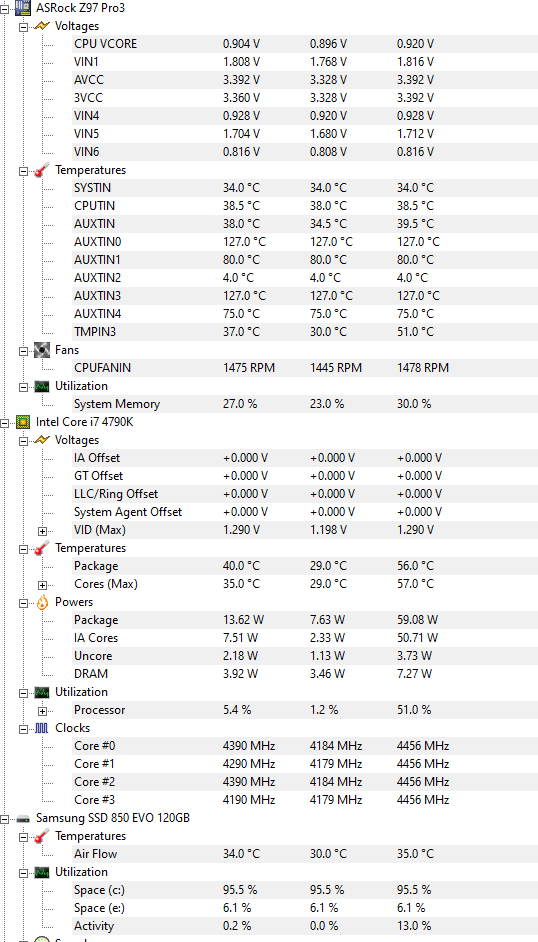
Task: Collapse the Utilization section under Samsung SSD
Action: coord(23,872)
